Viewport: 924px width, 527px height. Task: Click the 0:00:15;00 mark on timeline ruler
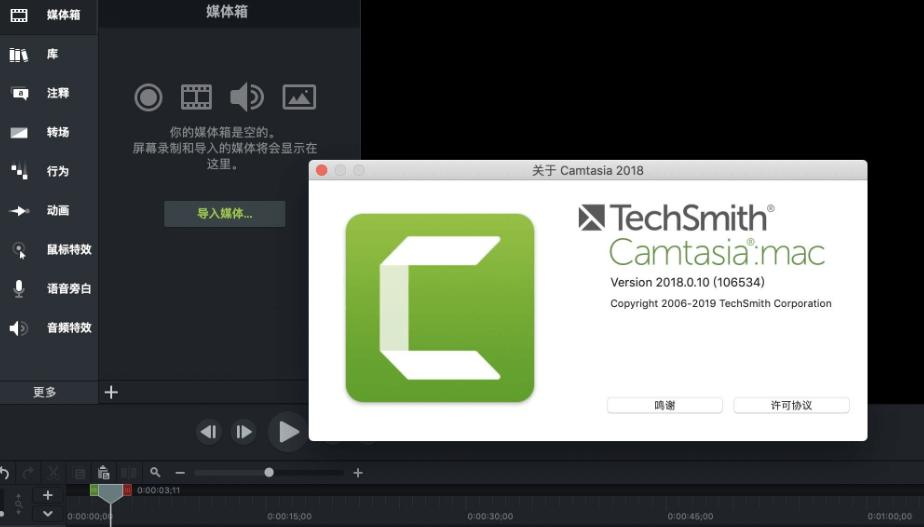tap(289, 516)
